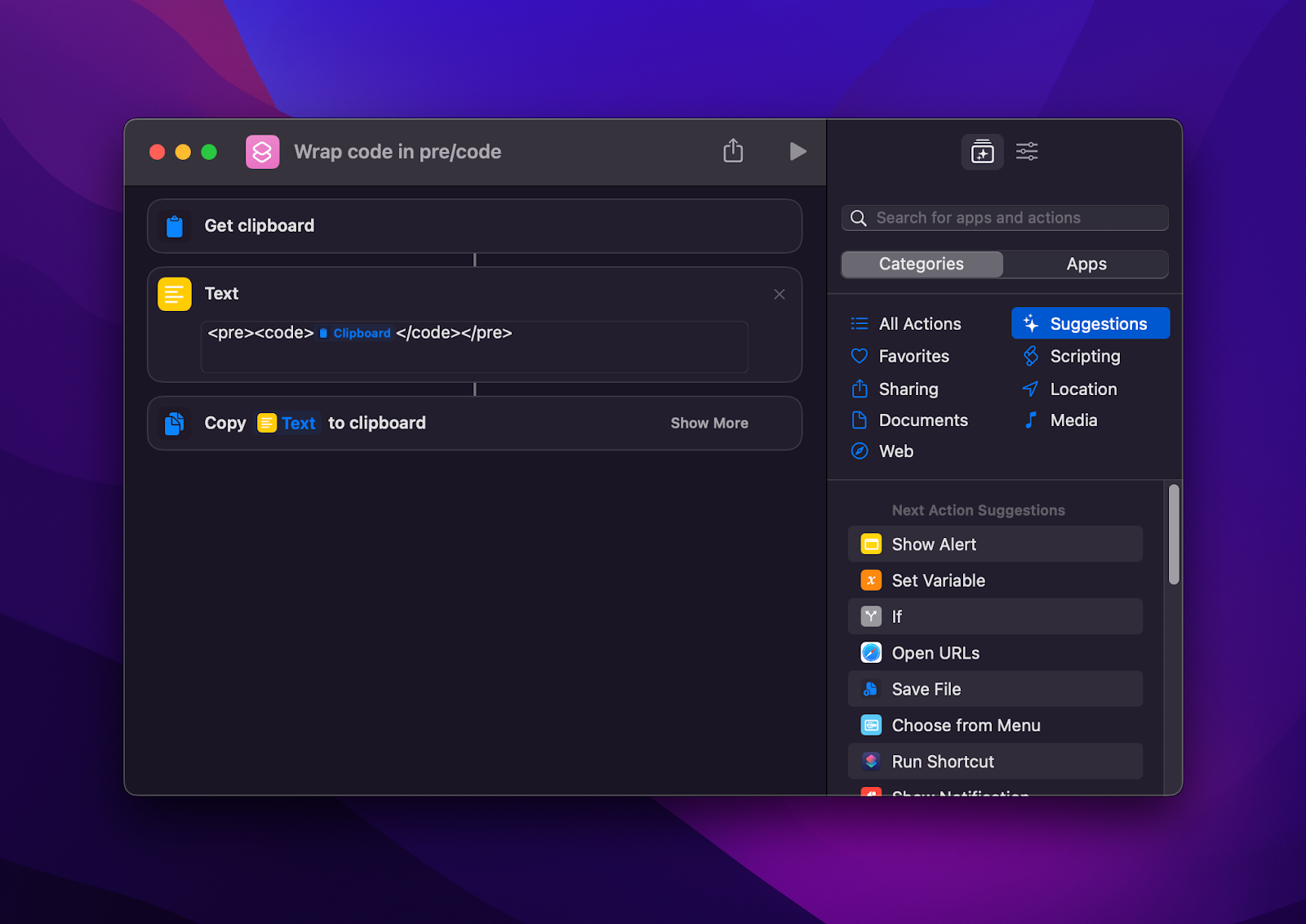Add Open URLs suggested action
Image resolution: width=1306 pixels, height=924 pixels.
point(995,653)
